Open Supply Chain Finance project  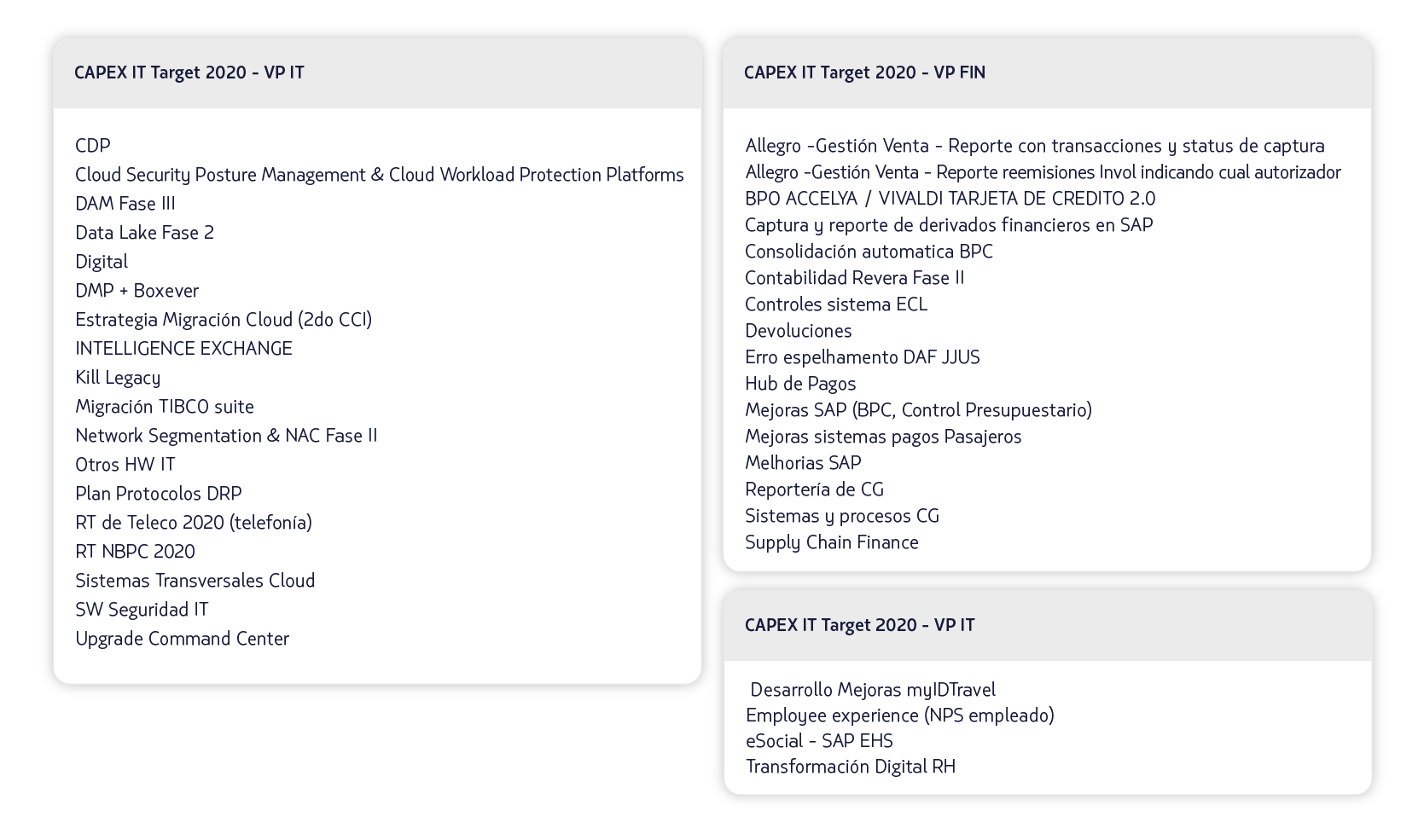[832, 542]
